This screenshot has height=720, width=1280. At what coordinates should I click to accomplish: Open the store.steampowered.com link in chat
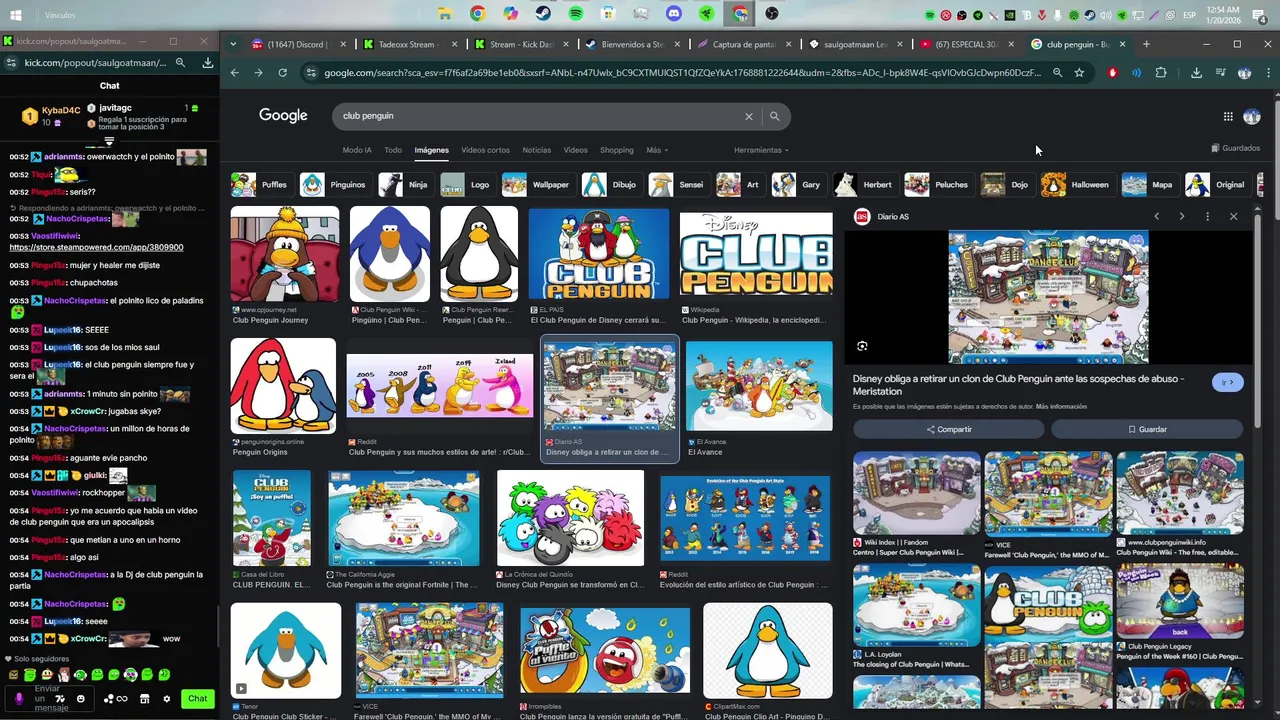click(96, 247)
